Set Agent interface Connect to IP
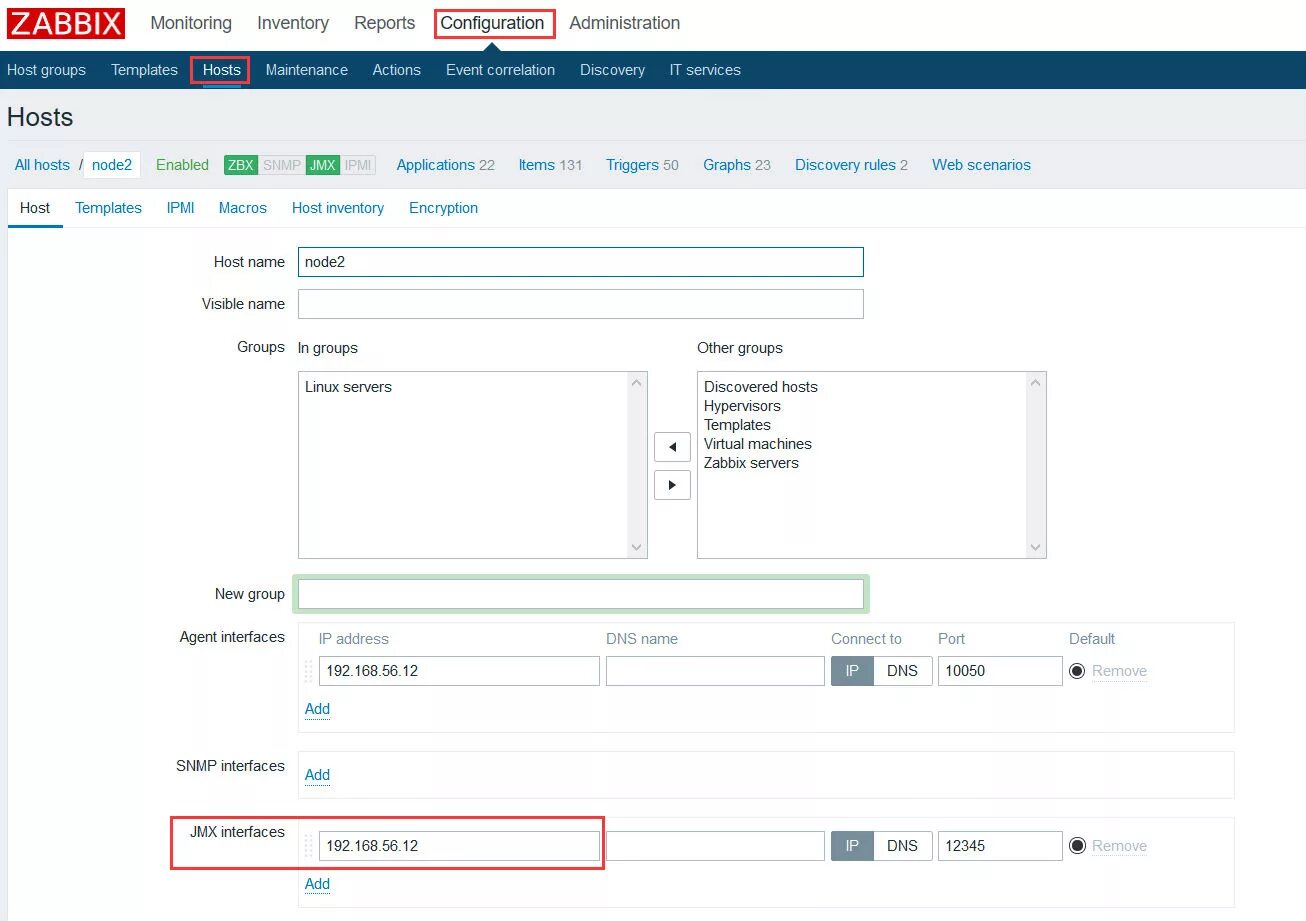Screen dimensions: 1306x921 [852, 671]
